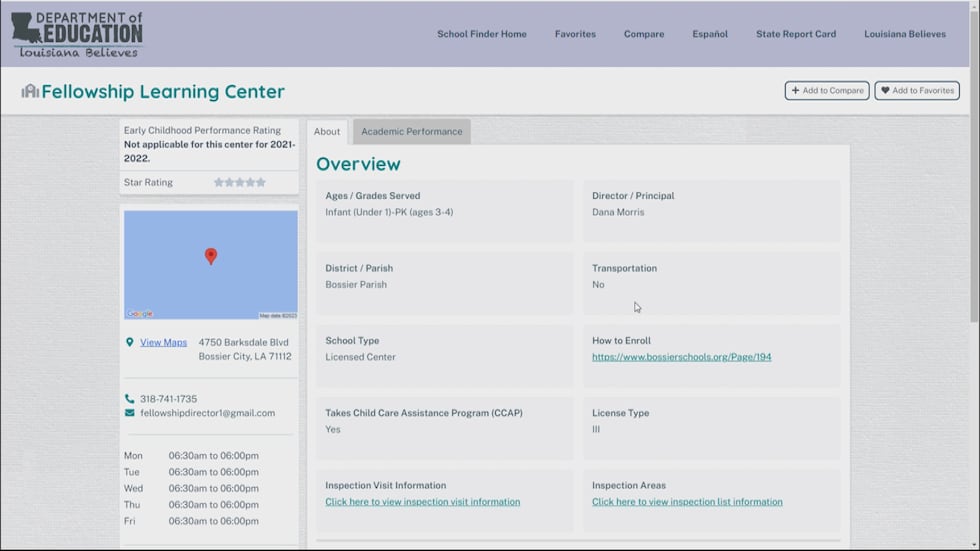Open State Report Card
980x551 pixels.
coord(796,34)
